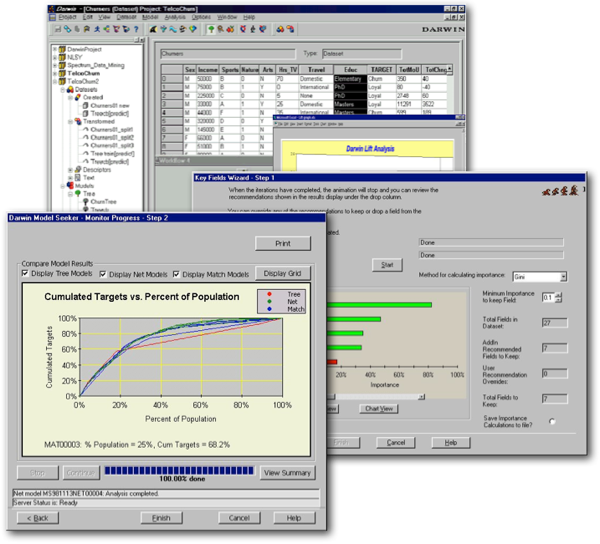Click Finish in Model Seeker dialog
This screenshot has width=600, height=544.
coord(161,518)
